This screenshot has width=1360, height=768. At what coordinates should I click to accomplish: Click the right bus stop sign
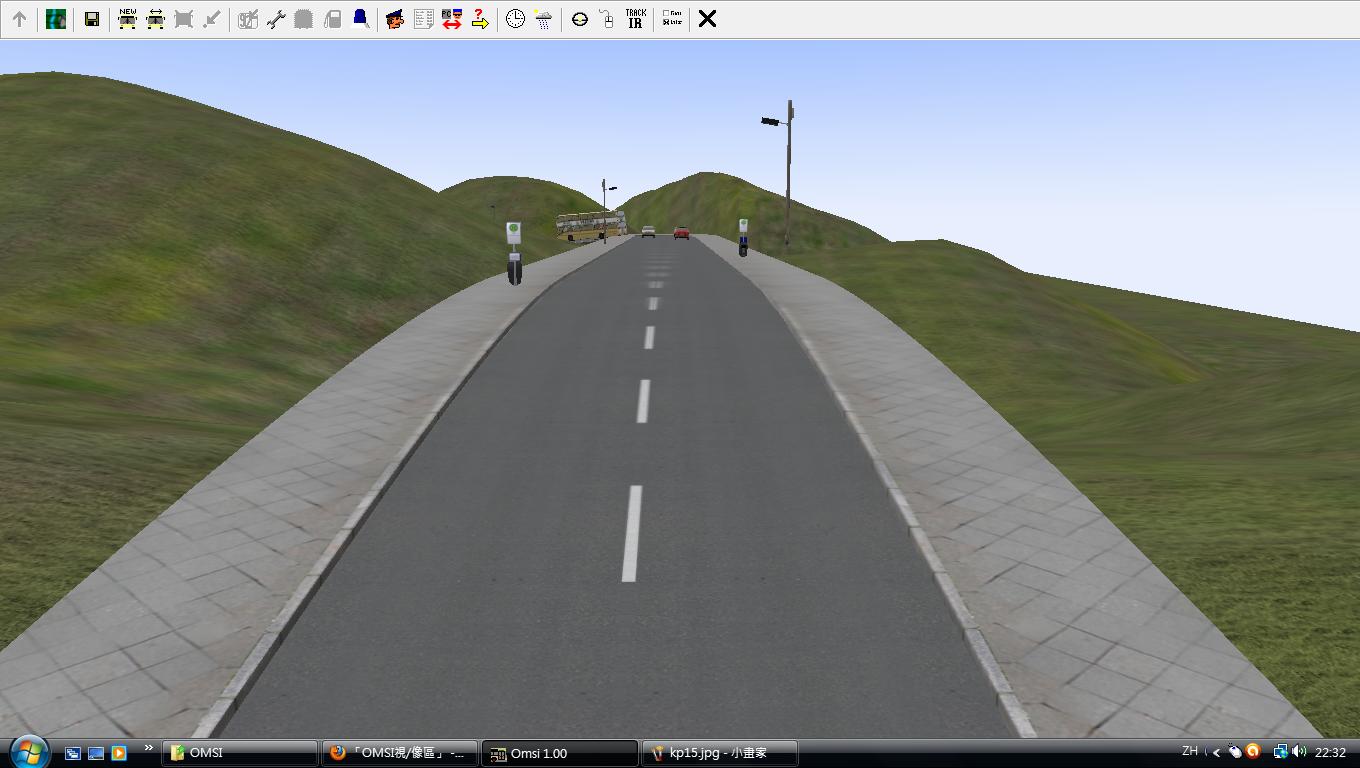click(x=743, y=227)
